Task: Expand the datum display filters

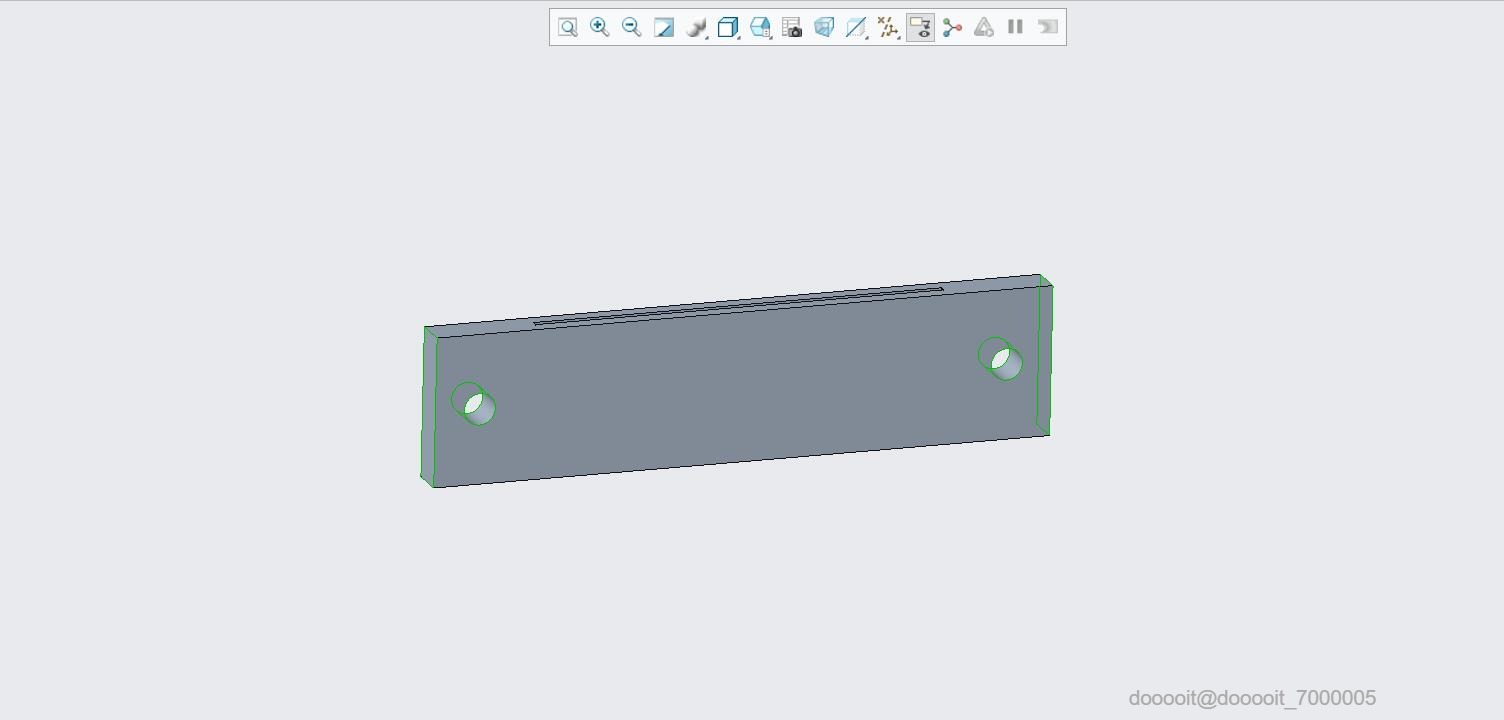Action: [889, 27]
